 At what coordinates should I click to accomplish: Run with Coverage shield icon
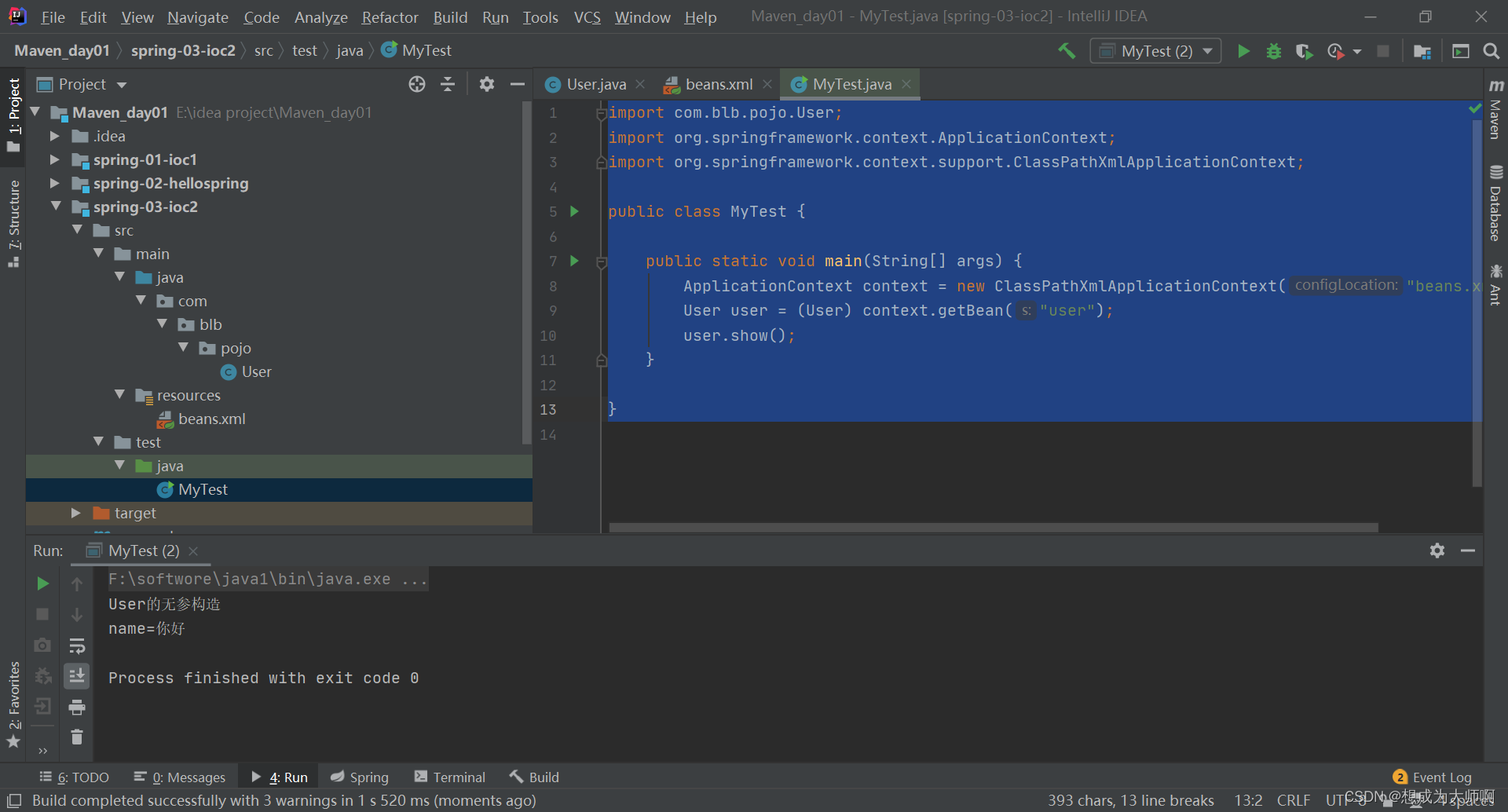click(1304, 51)
